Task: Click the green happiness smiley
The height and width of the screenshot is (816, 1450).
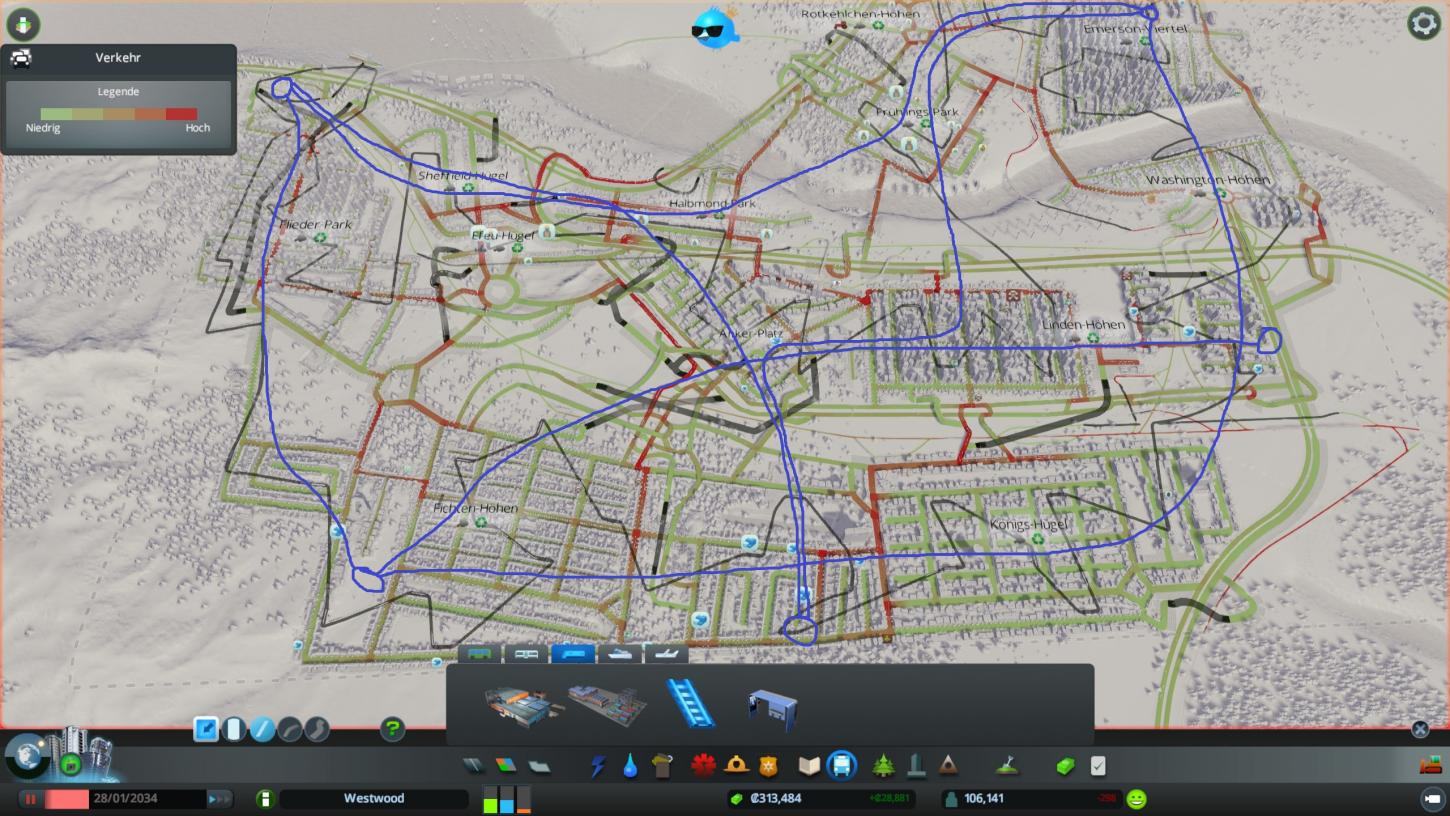Action: pos(1136,798)
